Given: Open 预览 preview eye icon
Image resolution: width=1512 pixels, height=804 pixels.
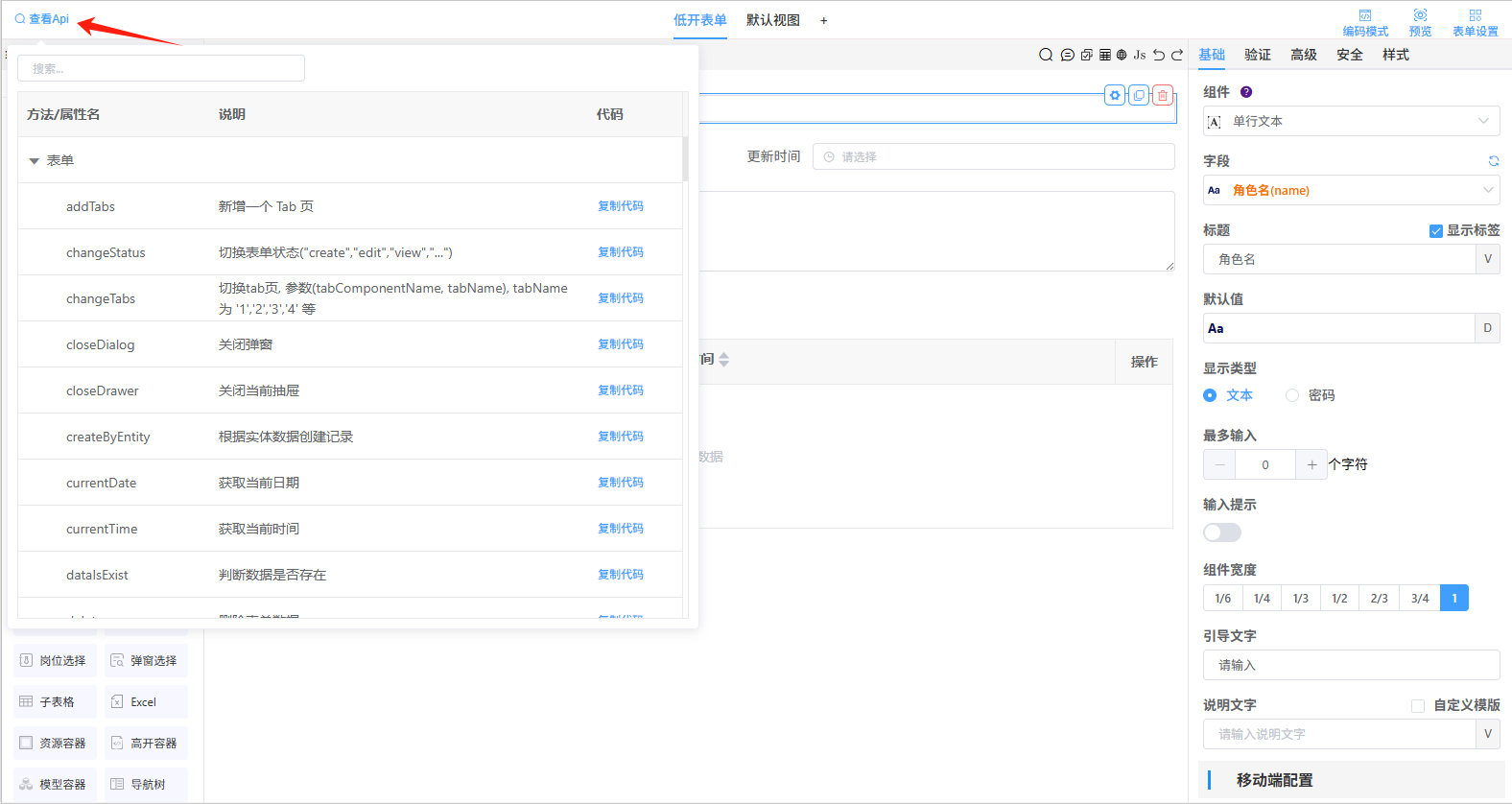Looking at the screenshot, I should pos(1420,21).
